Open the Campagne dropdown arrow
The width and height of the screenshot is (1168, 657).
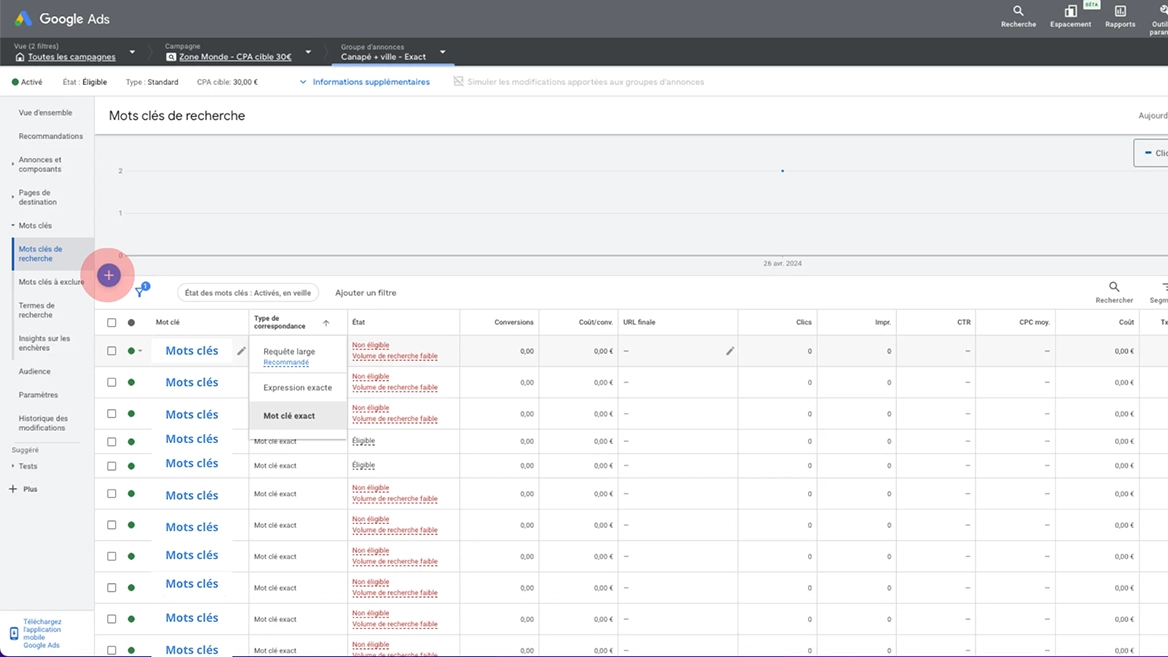click(x=308, y=52)
